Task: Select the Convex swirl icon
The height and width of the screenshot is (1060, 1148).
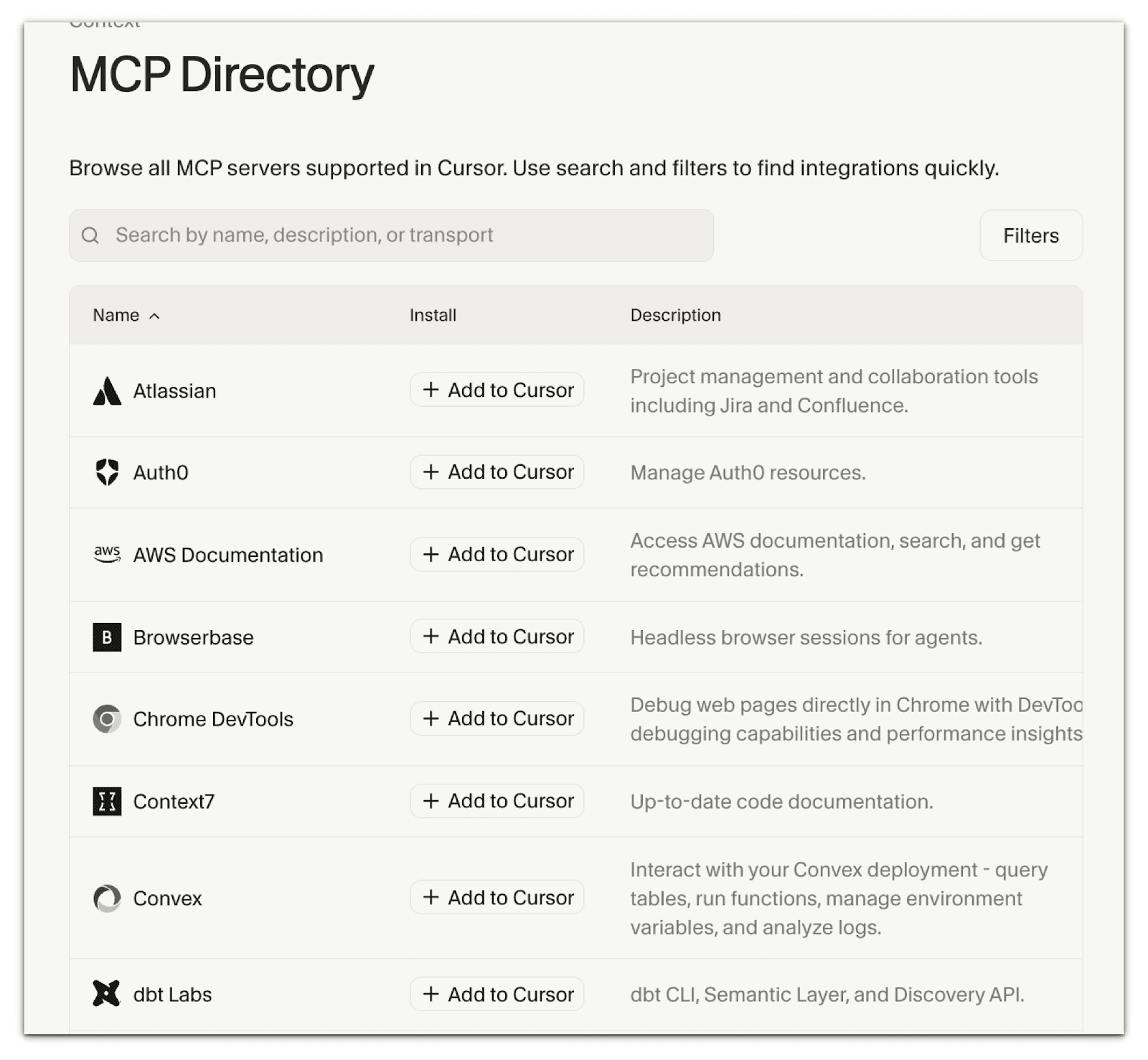Action: click(106, 898)
